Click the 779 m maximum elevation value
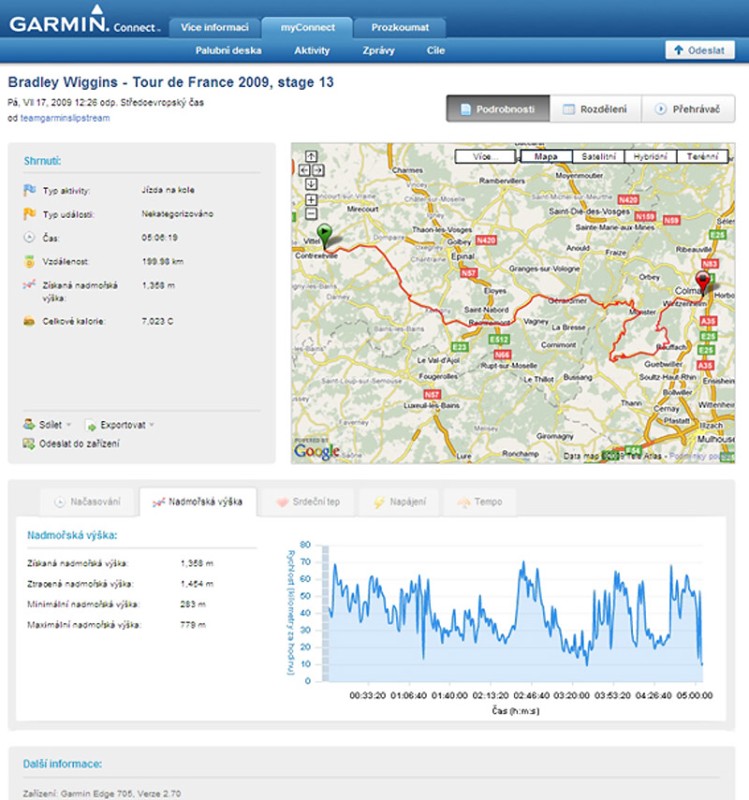The width and height of the screenshot is (749, 800). point(193,624)
